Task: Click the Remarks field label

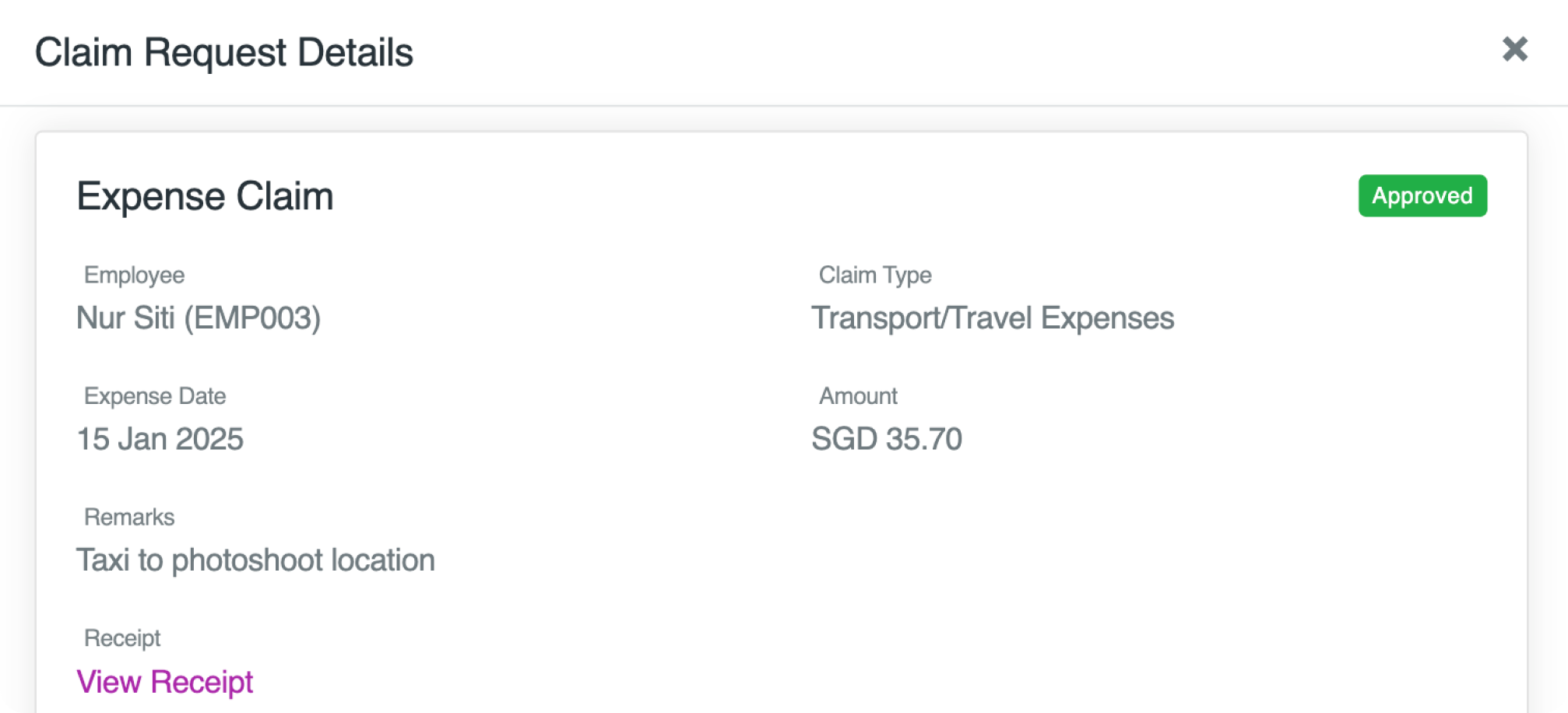Action: coord(128,516)
